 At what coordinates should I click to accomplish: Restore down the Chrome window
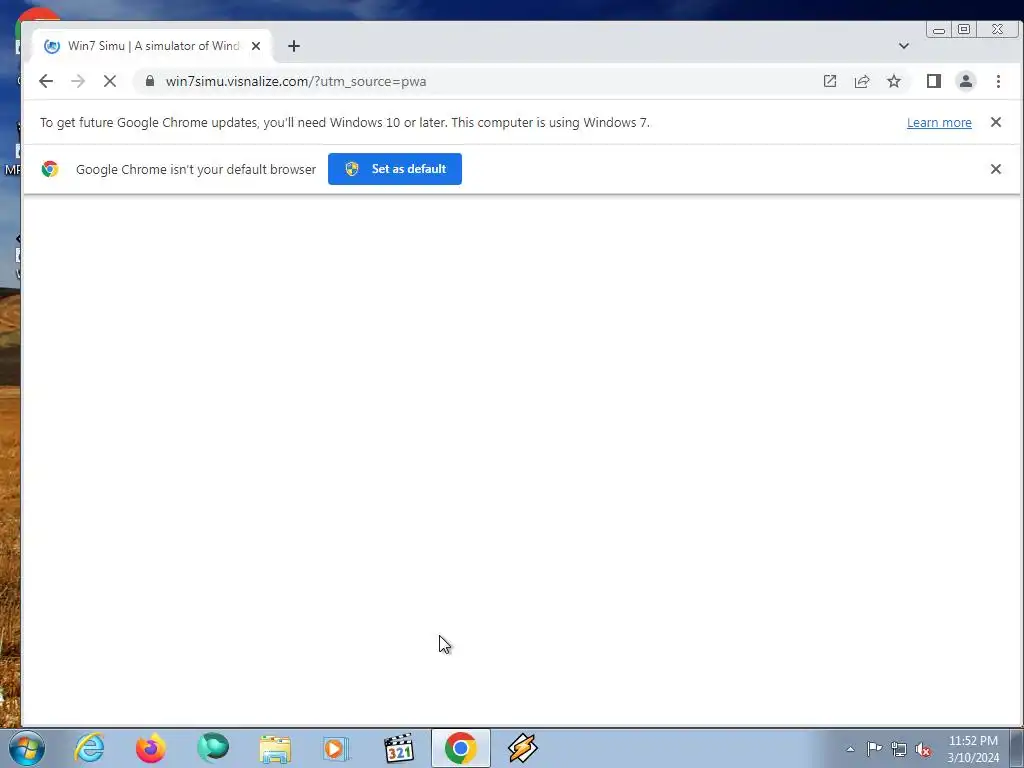point(964,29)
